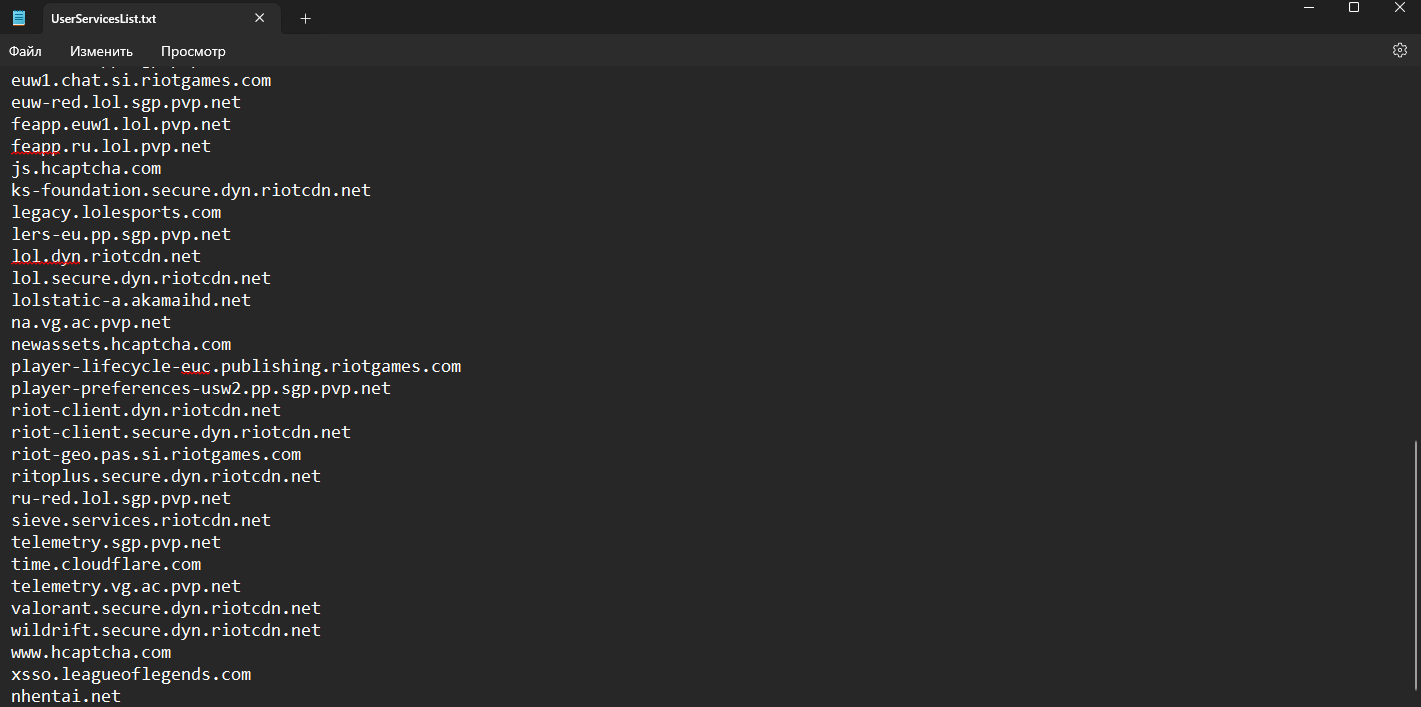Click line xsso.leagueoflegends.com
The height and width of the screenshot is (707, 1421).
tap(131, 674)
